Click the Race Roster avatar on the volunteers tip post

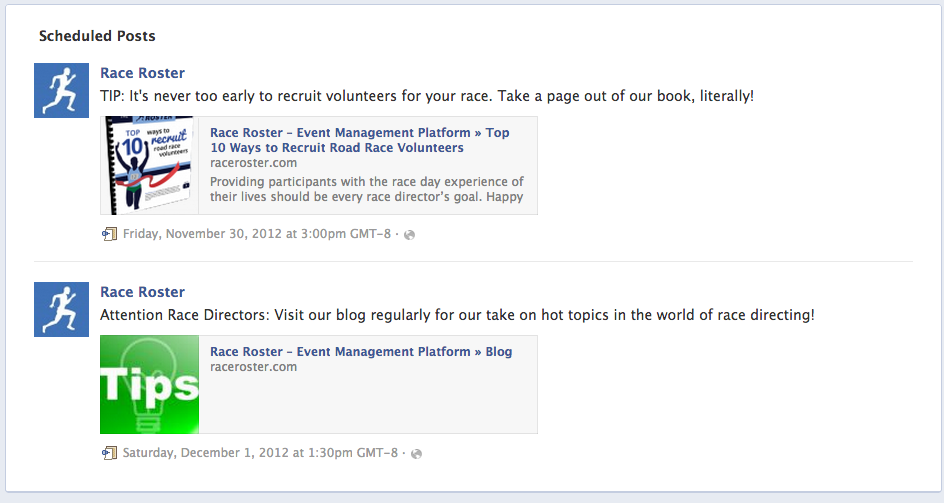[x=62, y=90]
